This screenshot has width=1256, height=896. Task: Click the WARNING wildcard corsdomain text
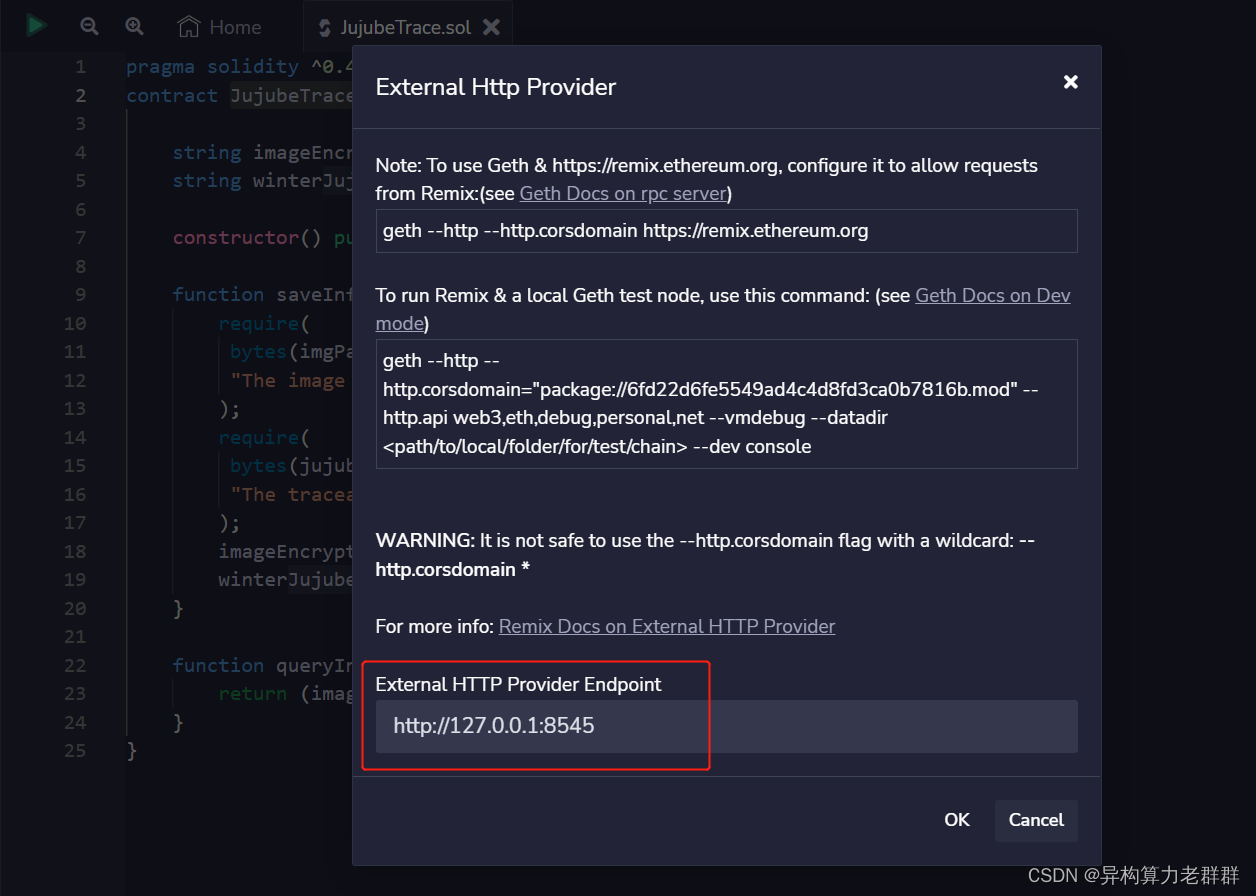[705, 554]
